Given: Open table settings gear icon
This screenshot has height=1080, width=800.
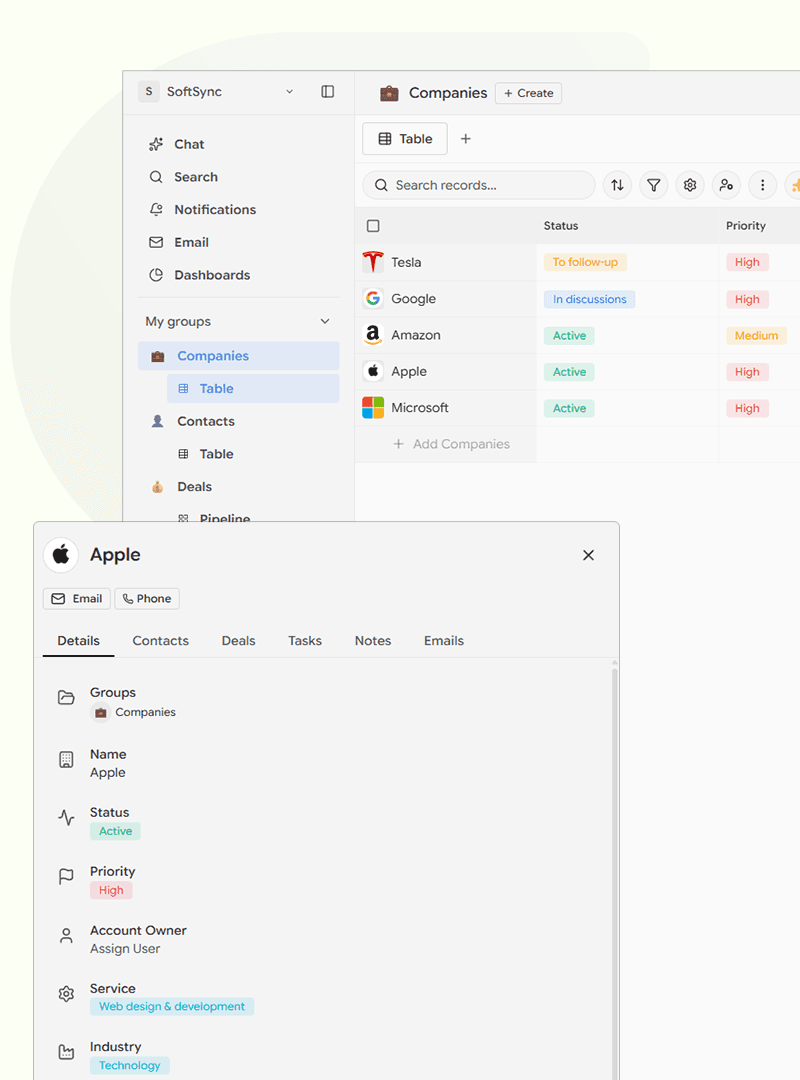Looking at the screenshot, I should click(689, 185).
